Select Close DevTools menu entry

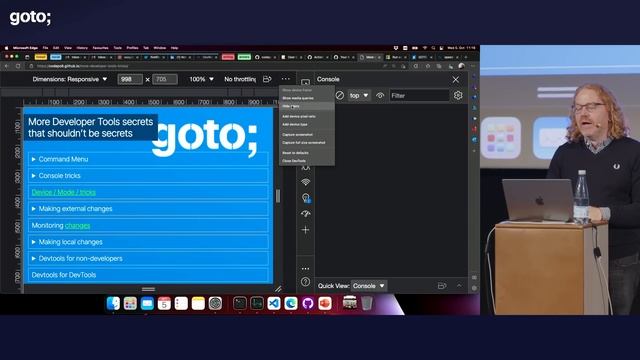tap(307, 161)
